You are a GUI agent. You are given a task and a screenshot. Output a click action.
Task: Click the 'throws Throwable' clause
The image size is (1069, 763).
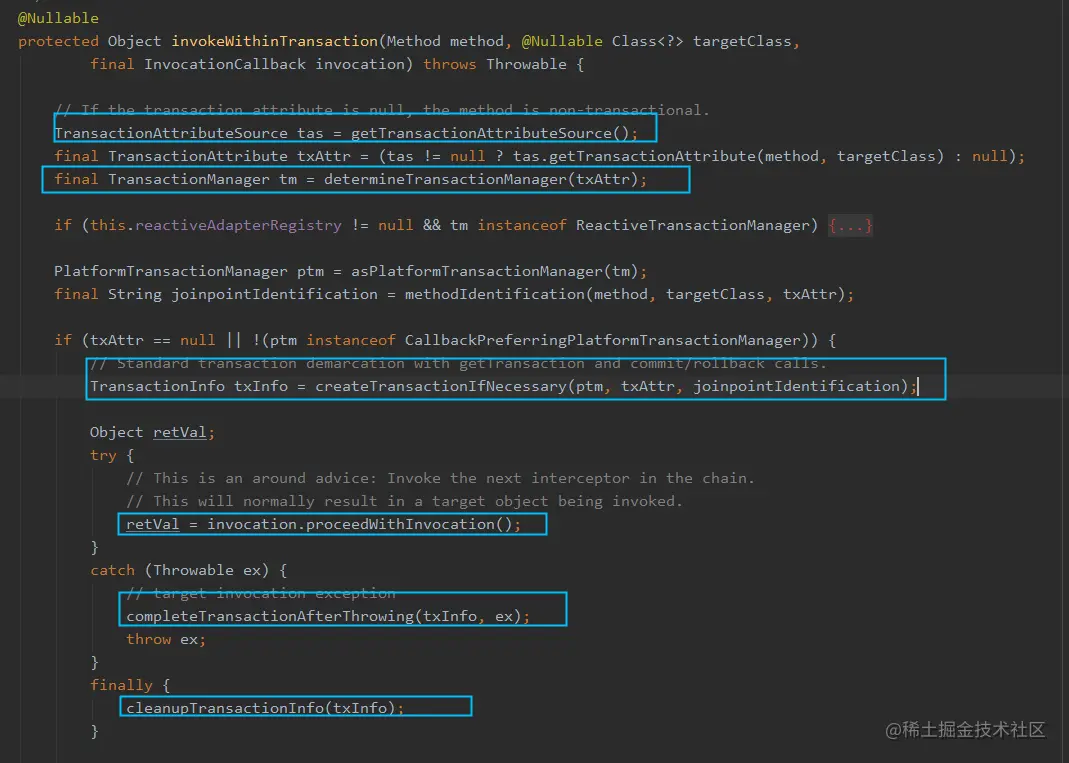pos(495,64)
